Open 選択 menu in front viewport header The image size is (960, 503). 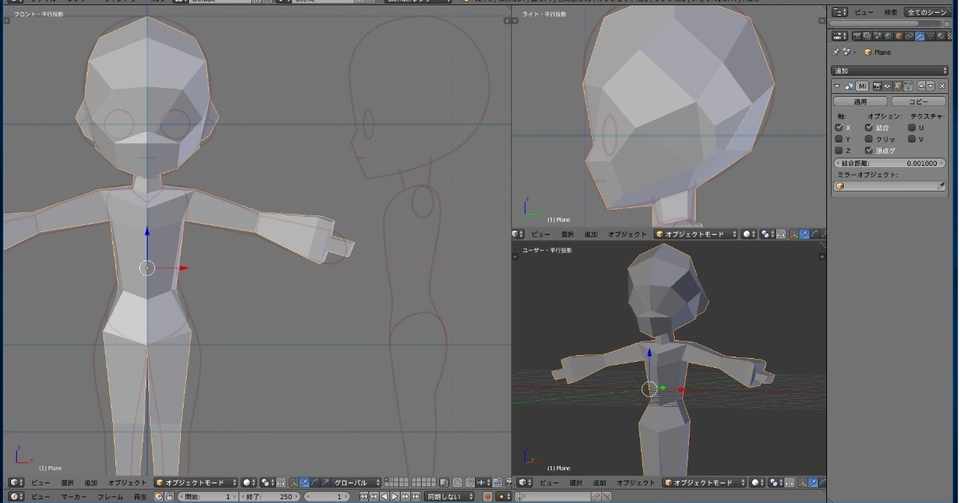click(67, 483)
